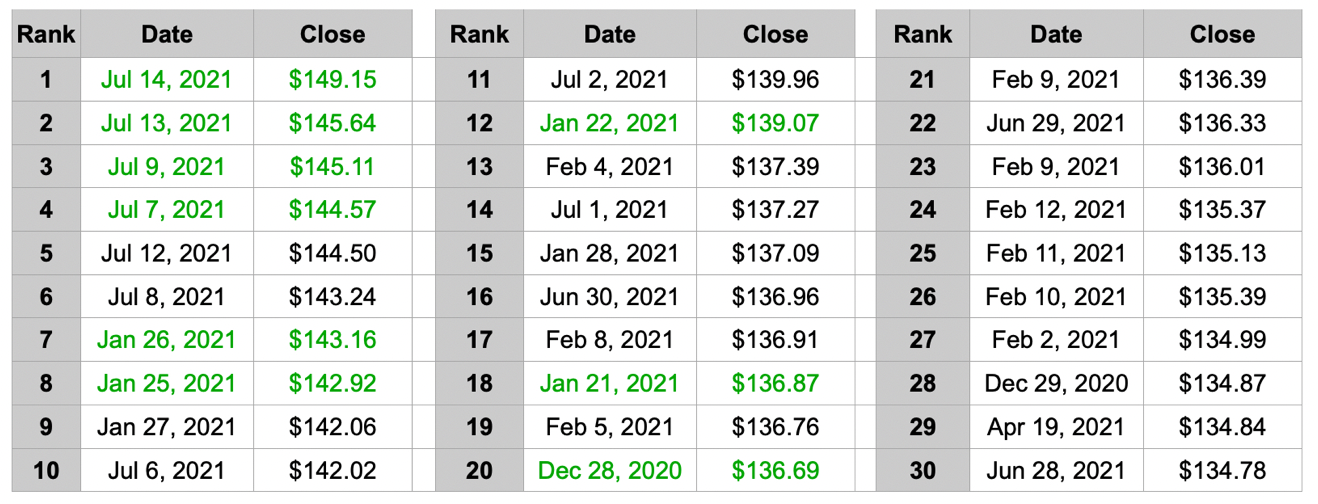The image size is (1318, 504).
Task: Select the rank 15 cell
Action: pos(480,253)
